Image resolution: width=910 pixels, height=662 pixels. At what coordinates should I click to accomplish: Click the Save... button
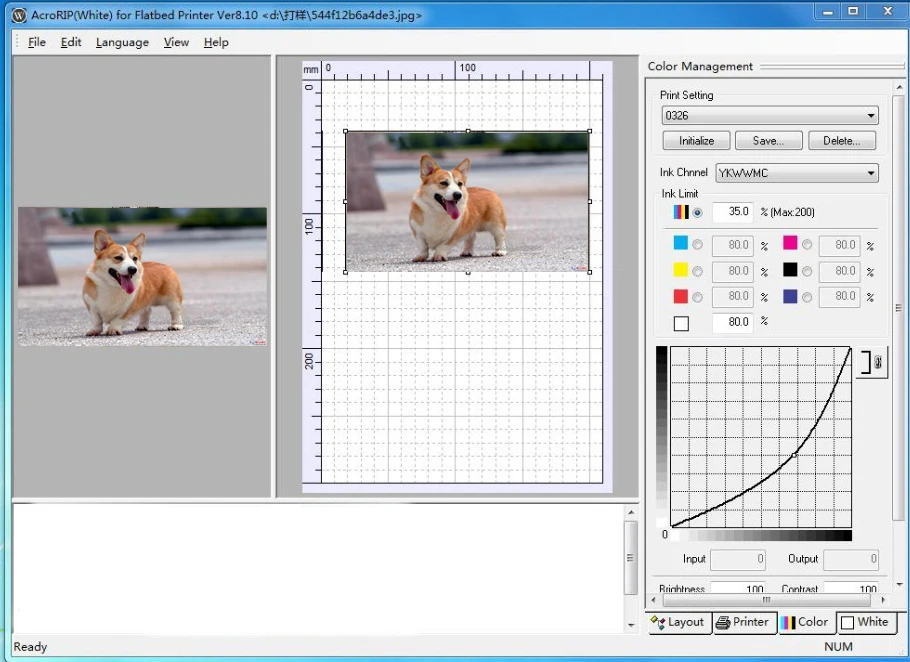768,141
